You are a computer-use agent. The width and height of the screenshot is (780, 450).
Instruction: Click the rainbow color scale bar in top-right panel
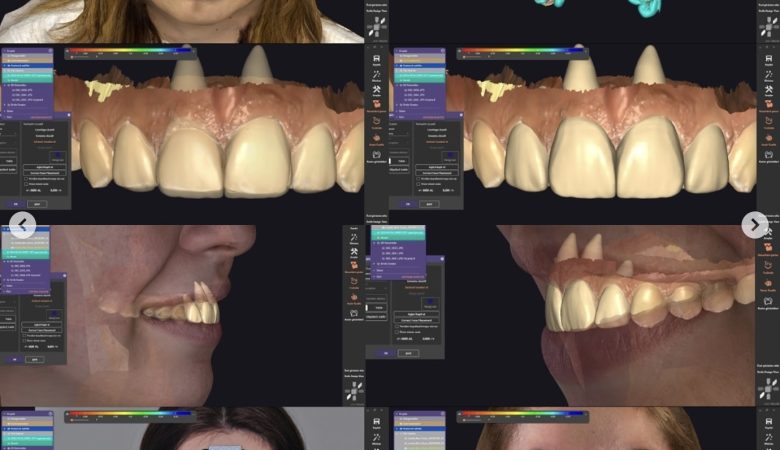520,51
